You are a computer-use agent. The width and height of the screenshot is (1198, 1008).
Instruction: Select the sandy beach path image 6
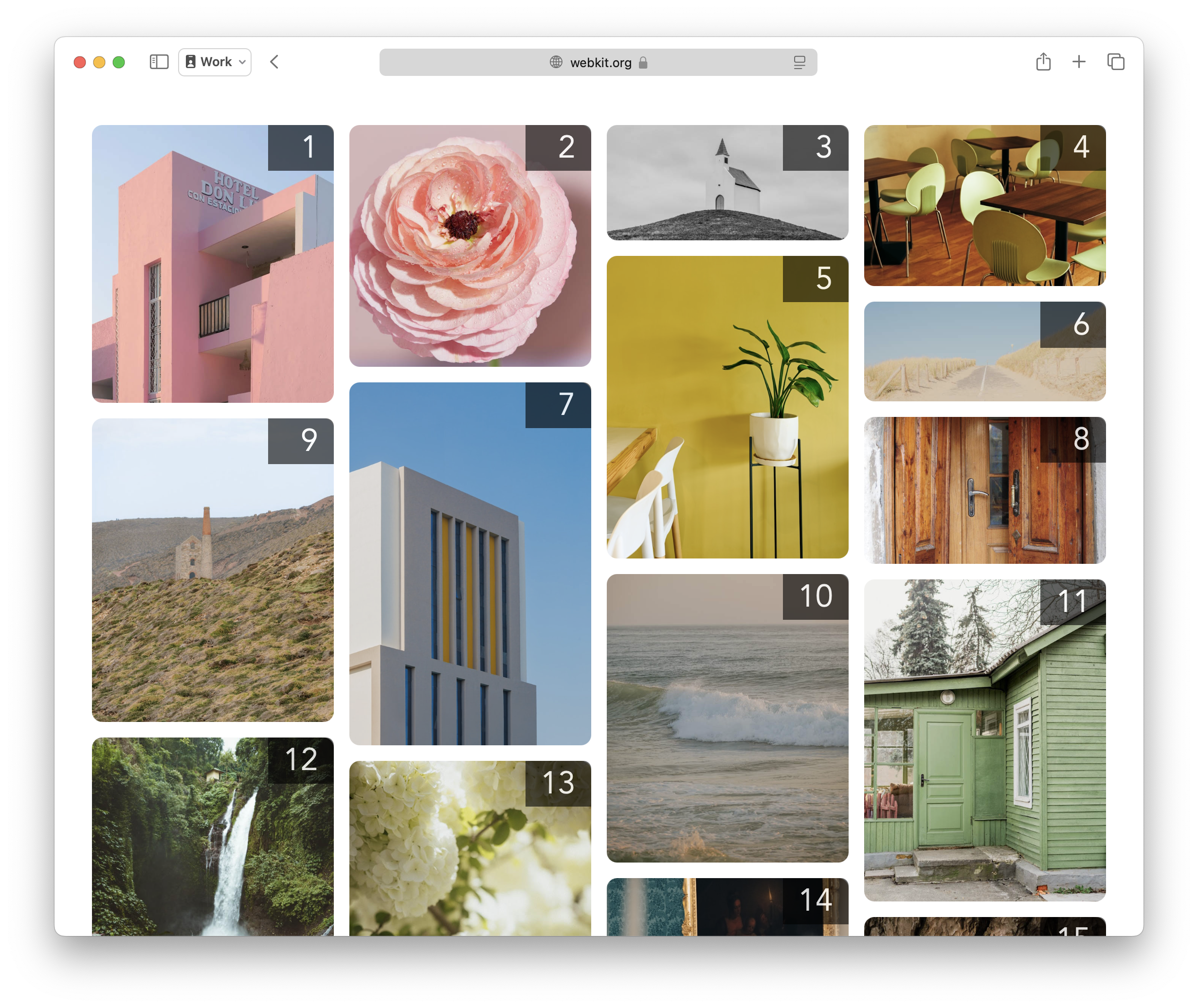pyautogui.click(x=984, y=351)
